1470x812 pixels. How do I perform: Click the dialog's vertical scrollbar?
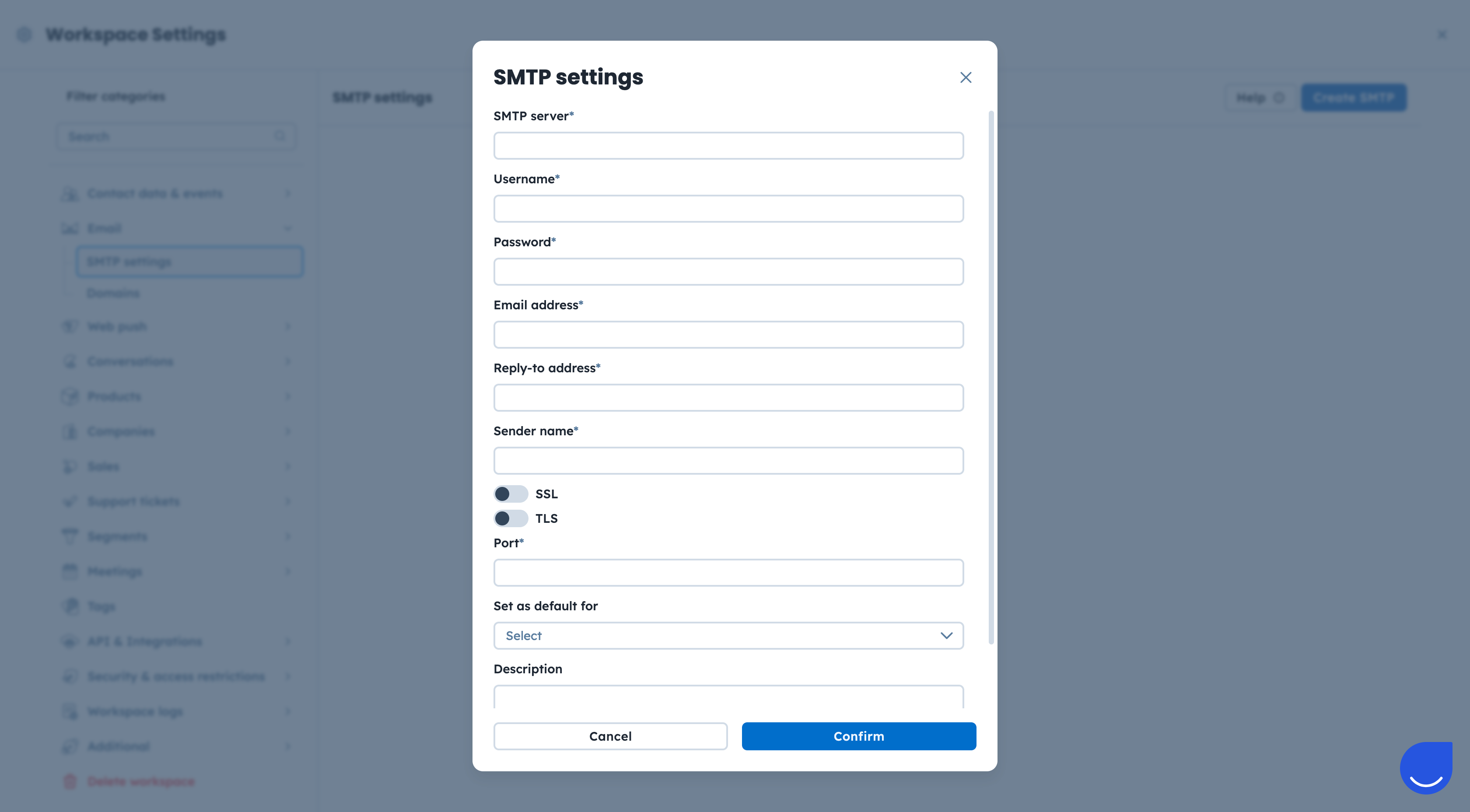tap(990, 377)
